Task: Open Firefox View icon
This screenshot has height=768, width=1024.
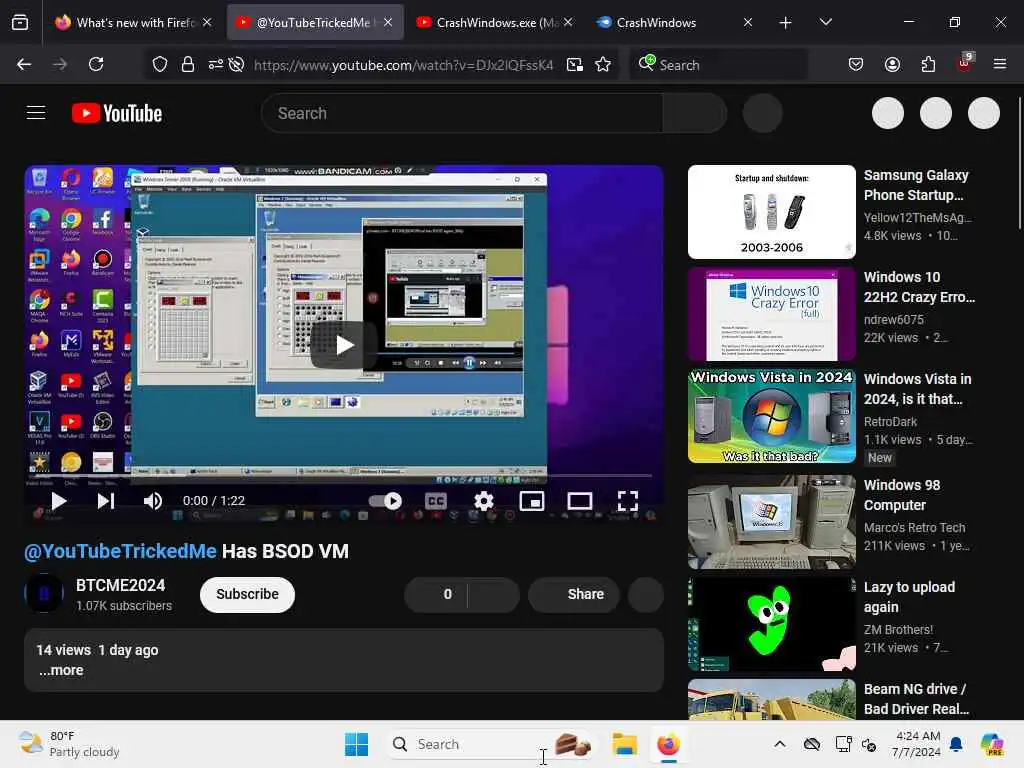Action: pos(20,22)
